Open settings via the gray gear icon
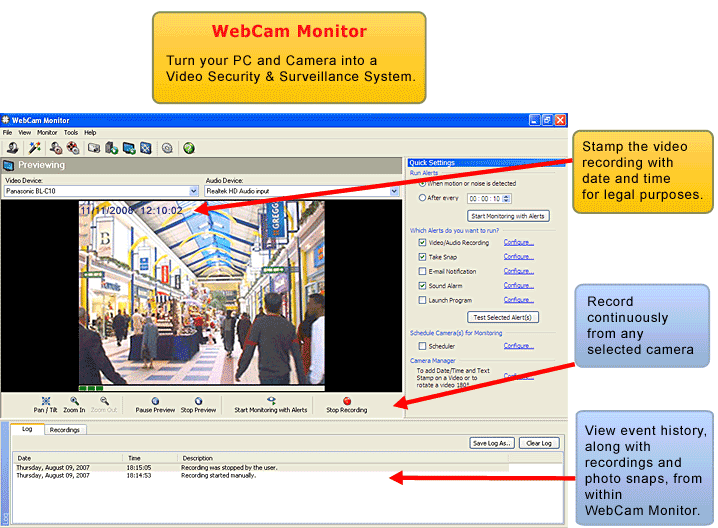The width and height of the screenshot is (718, 528). (168, 148)
